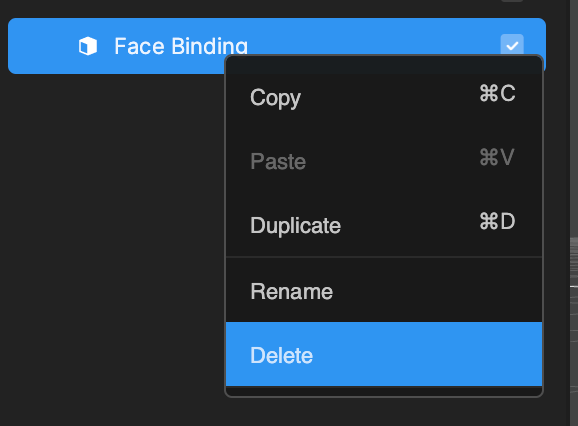Toggle the partially visible checkbox above Face Binding

pos(512,1)
